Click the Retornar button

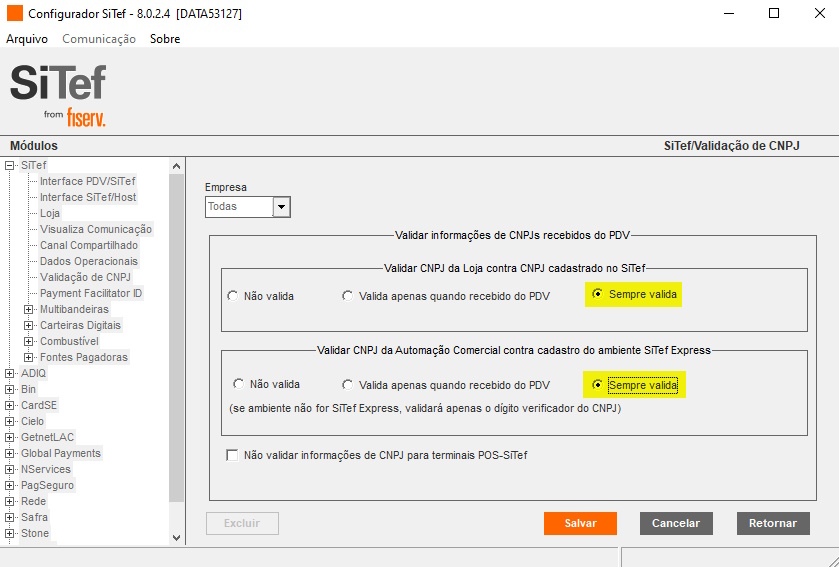773,523
